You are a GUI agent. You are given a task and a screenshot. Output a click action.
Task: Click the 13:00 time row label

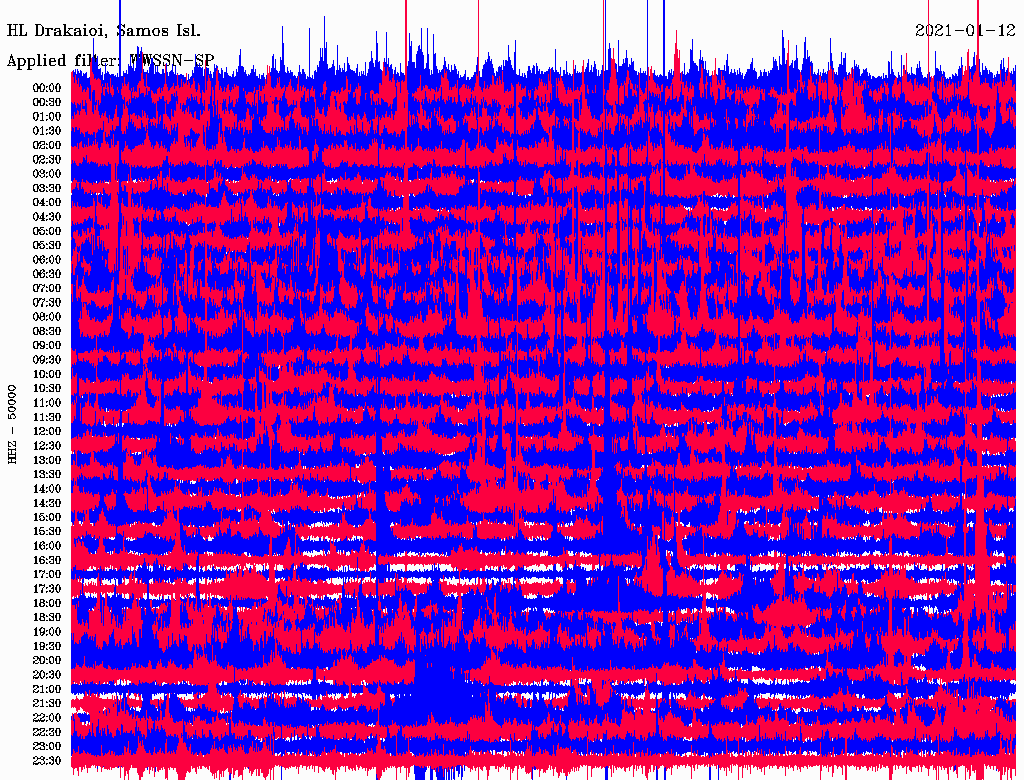tap(47, 461)
